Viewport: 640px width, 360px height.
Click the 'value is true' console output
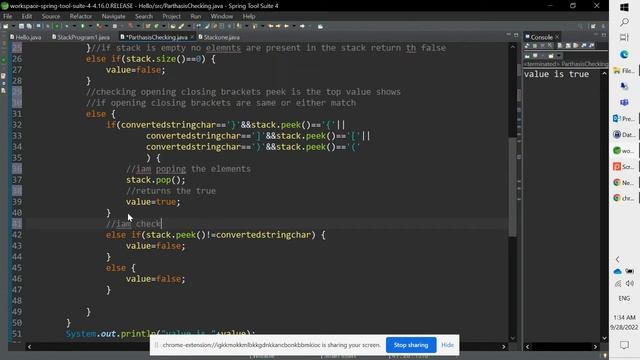coord(556,74)
